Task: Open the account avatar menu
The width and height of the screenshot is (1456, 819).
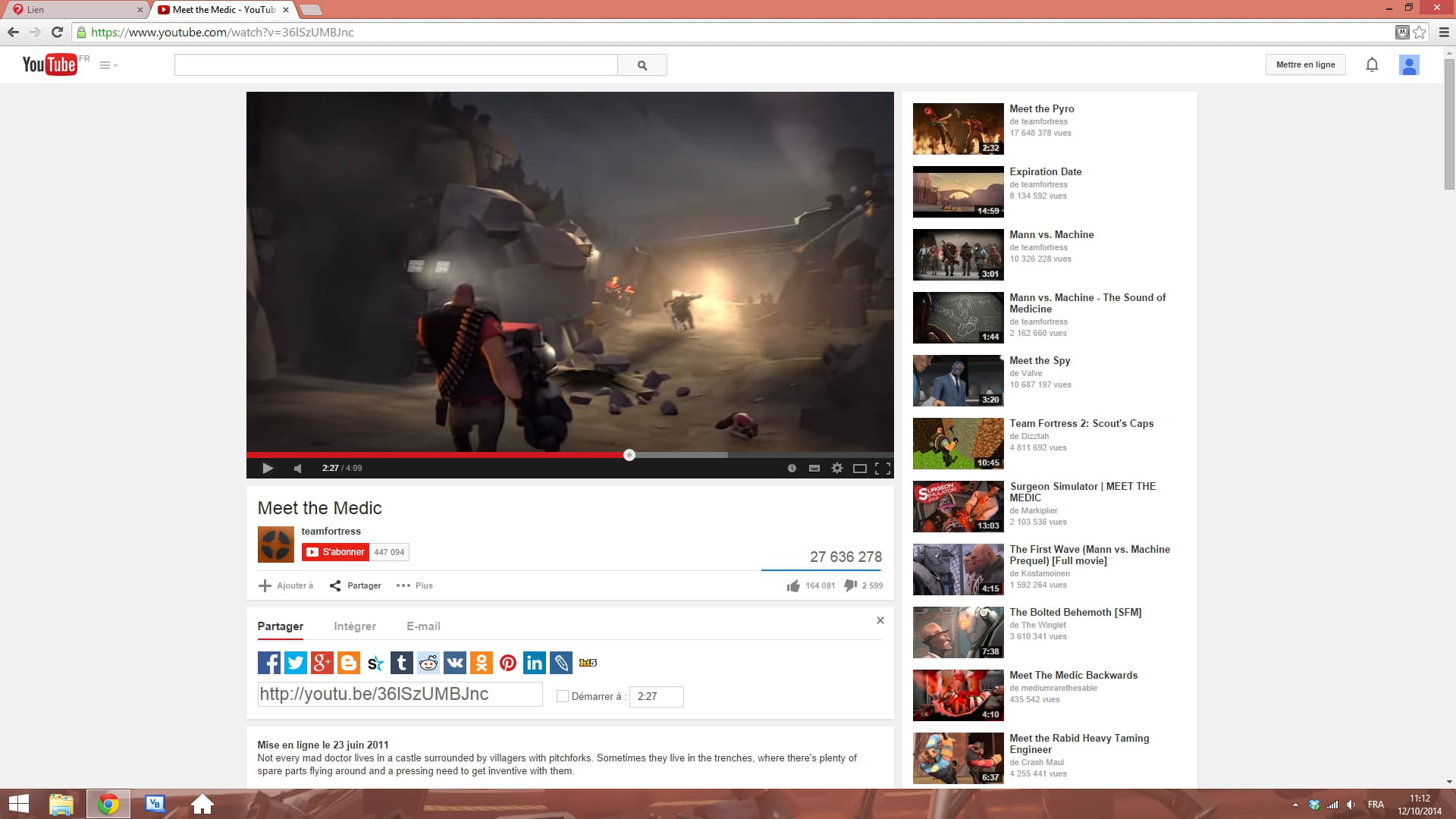Action: click(x=1409, y=65)
